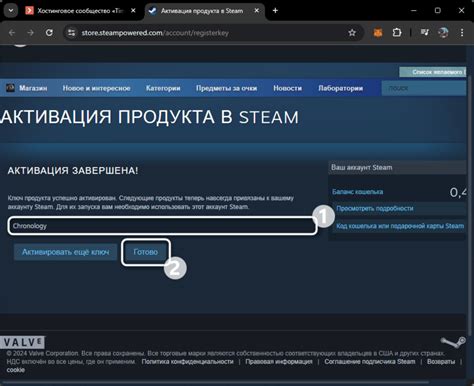Open the Новости section
This screenshot has height=386, width=474.
(x=287, y=88)
